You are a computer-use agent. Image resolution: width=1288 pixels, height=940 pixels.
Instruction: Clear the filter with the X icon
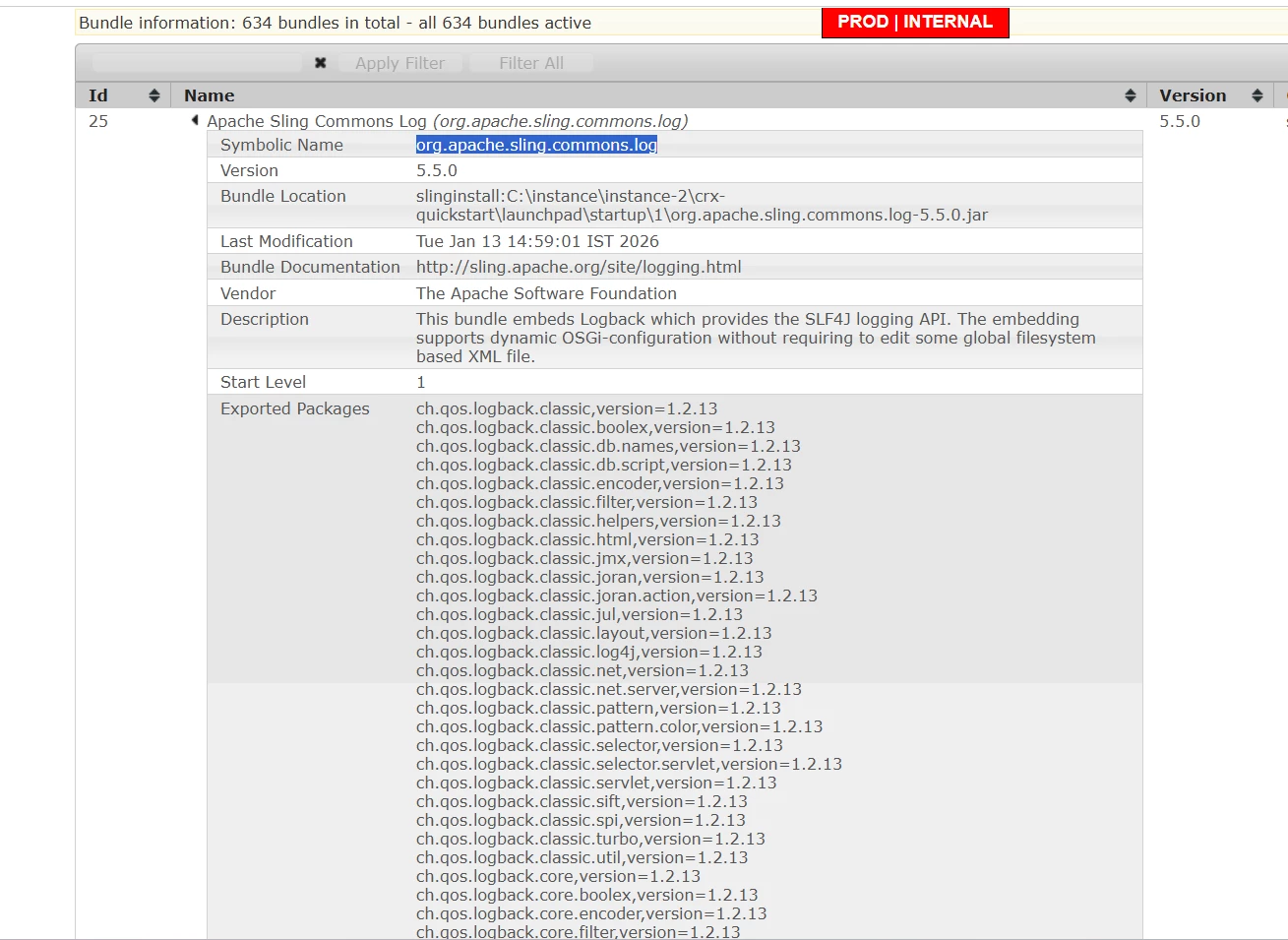tap(320, 63)
